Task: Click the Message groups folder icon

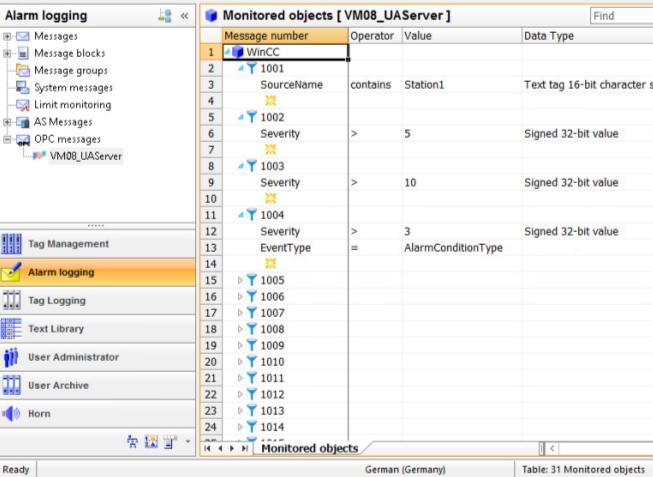Action: tap(23, 70)
